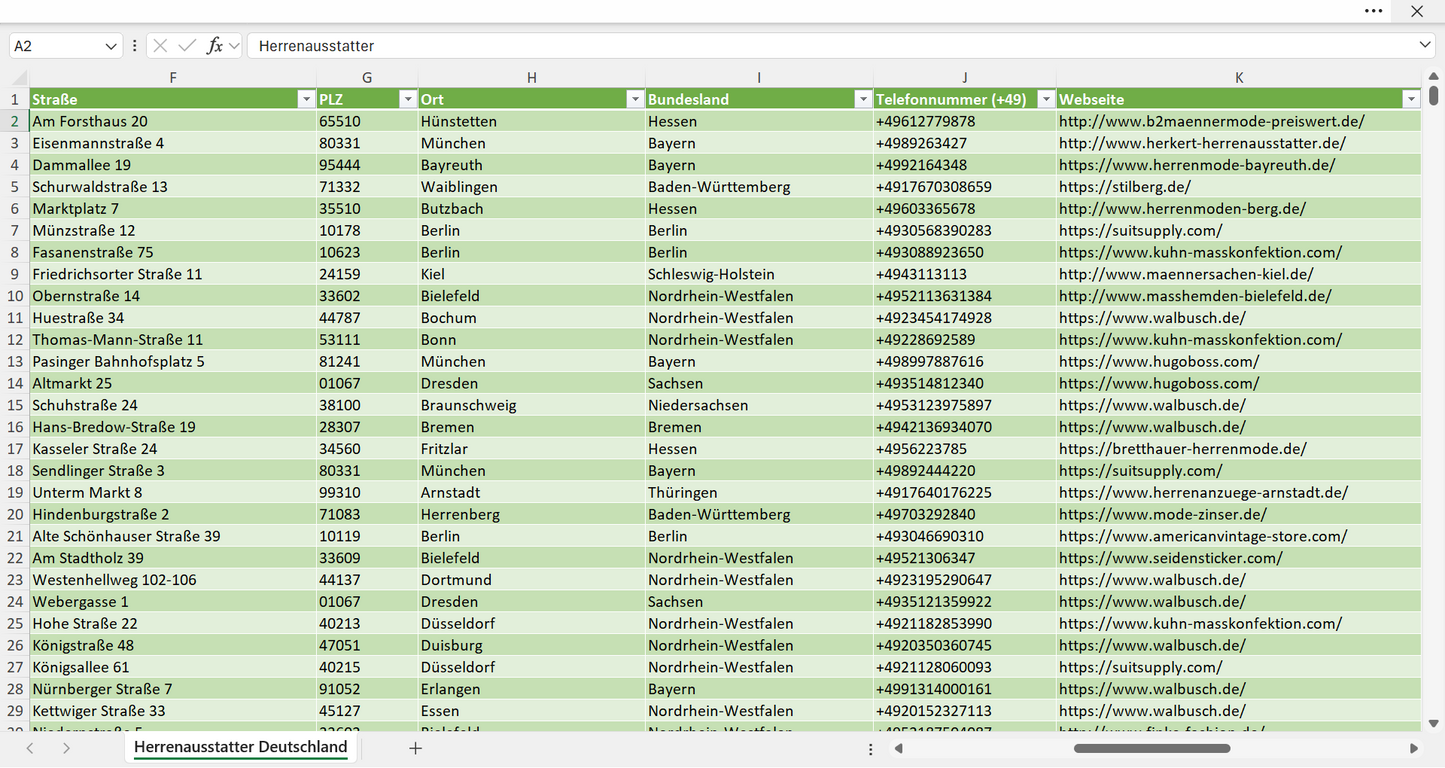Select column J header
1445x768 pixels.
pos(964,78)
